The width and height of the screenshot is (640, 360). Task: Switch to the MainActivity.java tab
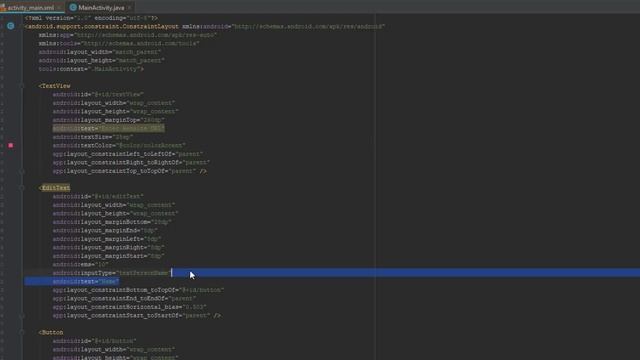101,7
